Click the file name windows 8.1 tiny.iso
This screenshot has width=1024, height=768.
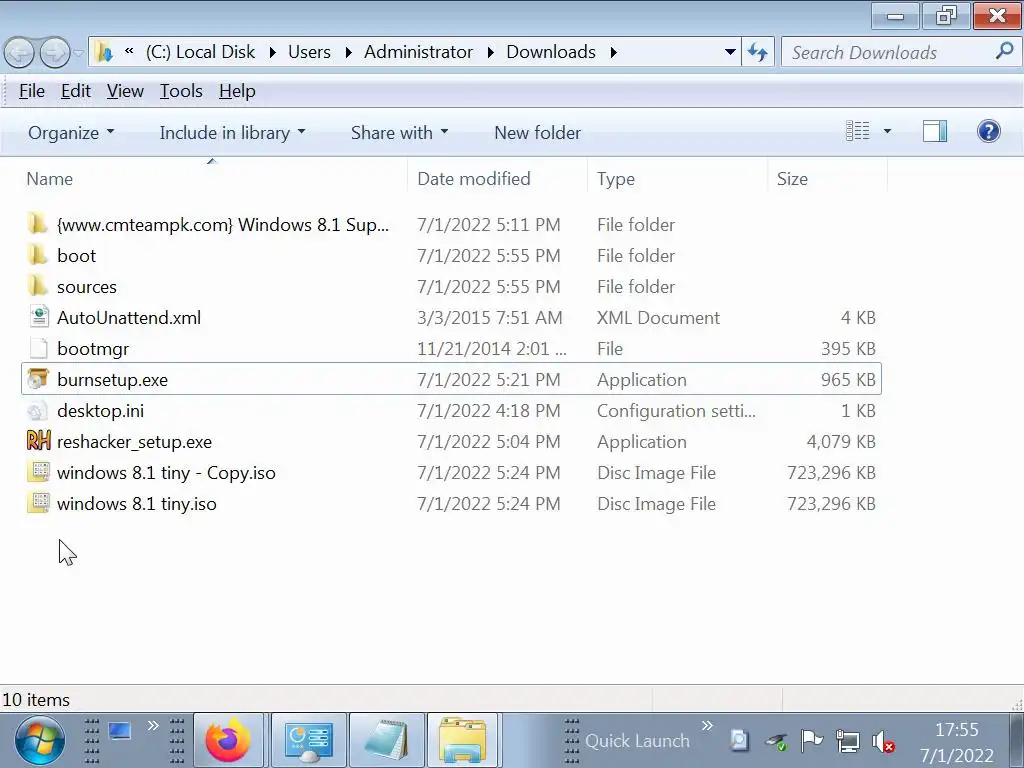(x=136, y=504)
